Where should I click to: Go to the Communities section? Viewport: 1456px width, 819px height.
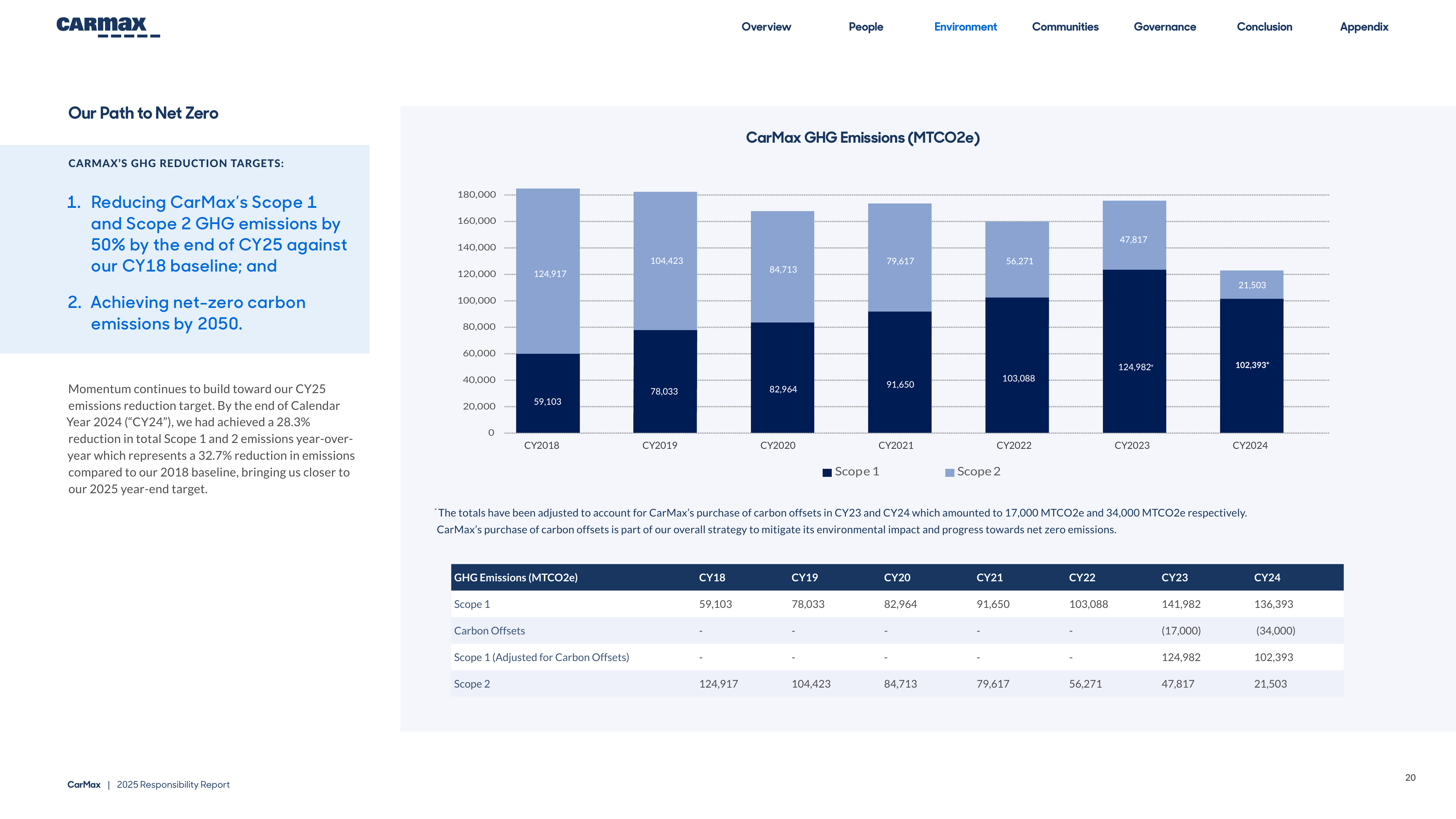coord(1065,27)
